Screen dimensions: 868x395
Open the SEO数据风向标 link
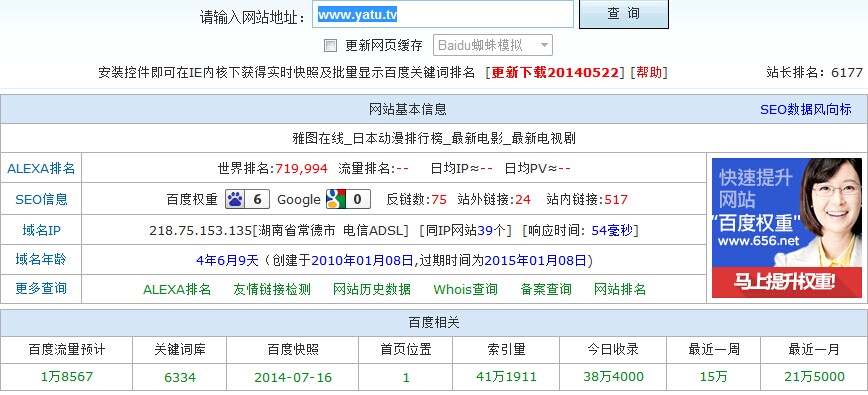click(805, 110)
